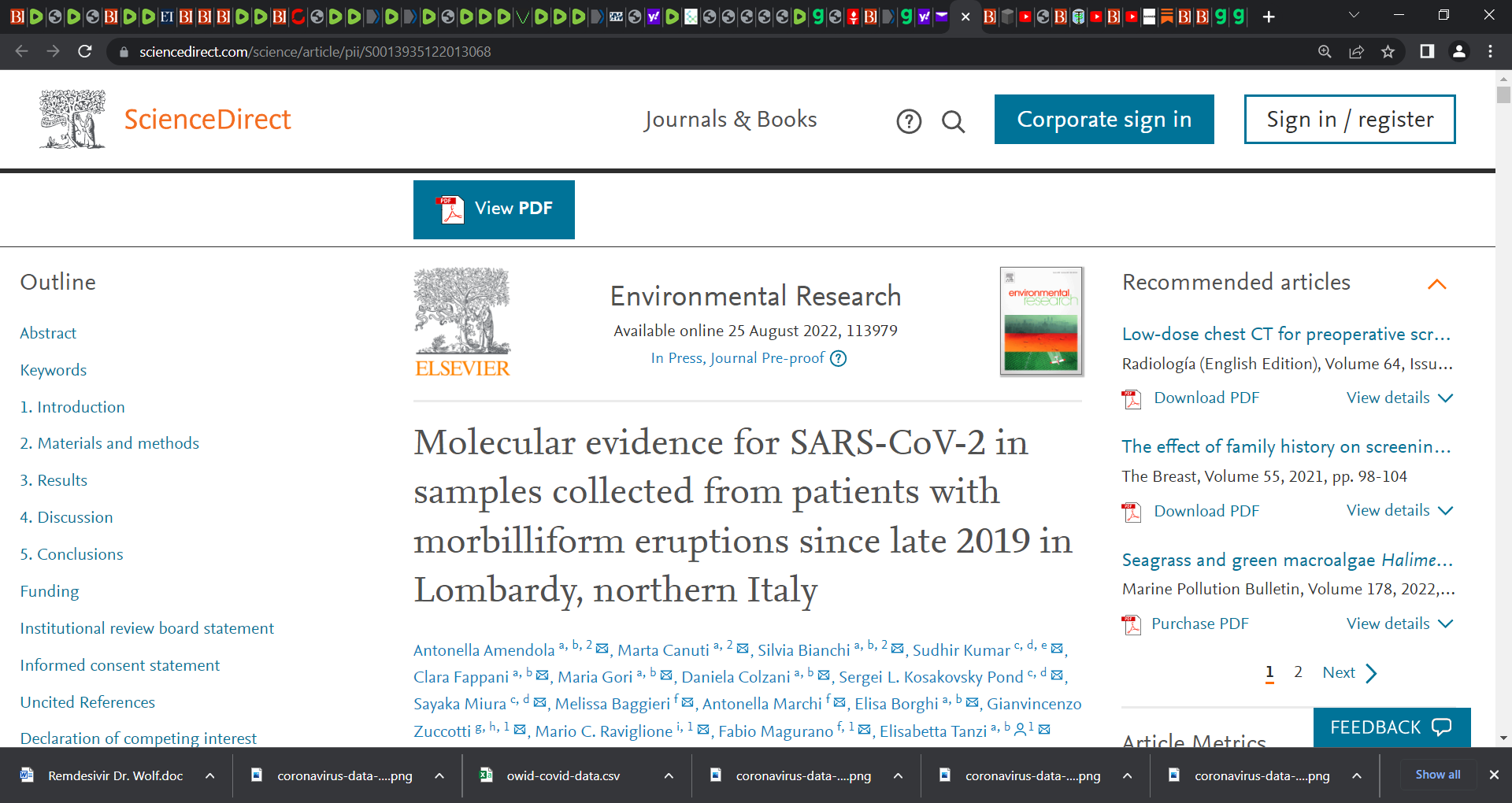
Task: Expand View details for family history article
Action: [x=1399, y=510]
